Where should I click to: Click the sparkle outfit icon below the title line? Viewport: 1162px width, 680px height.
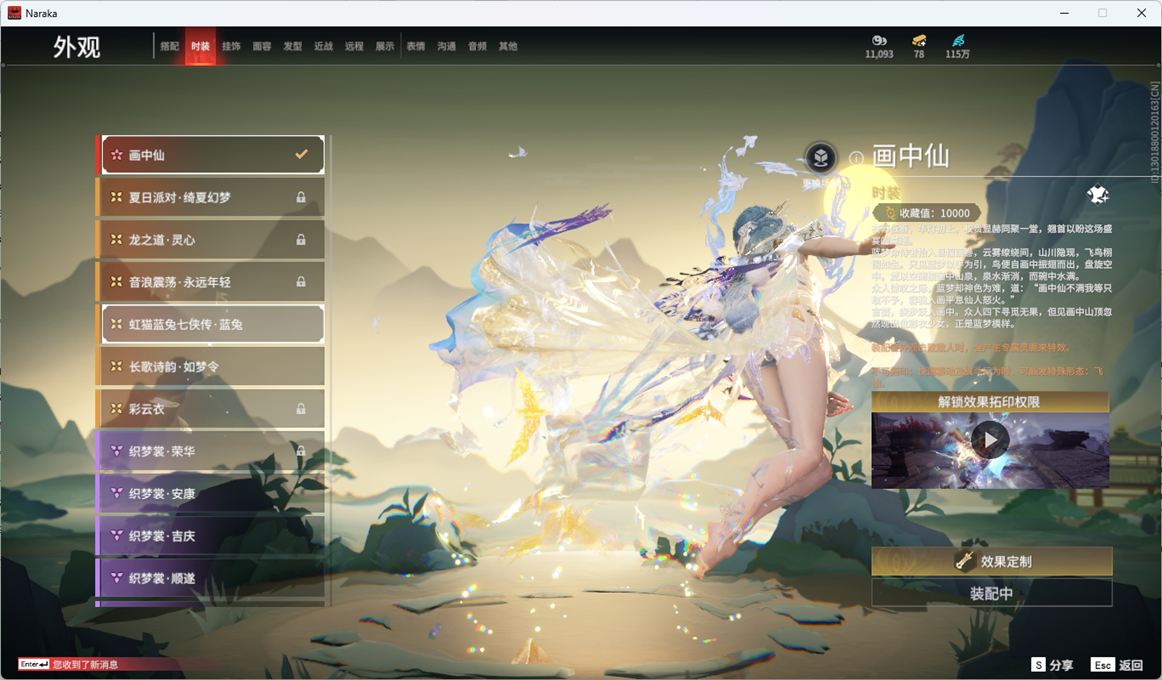click(1098, 195)
